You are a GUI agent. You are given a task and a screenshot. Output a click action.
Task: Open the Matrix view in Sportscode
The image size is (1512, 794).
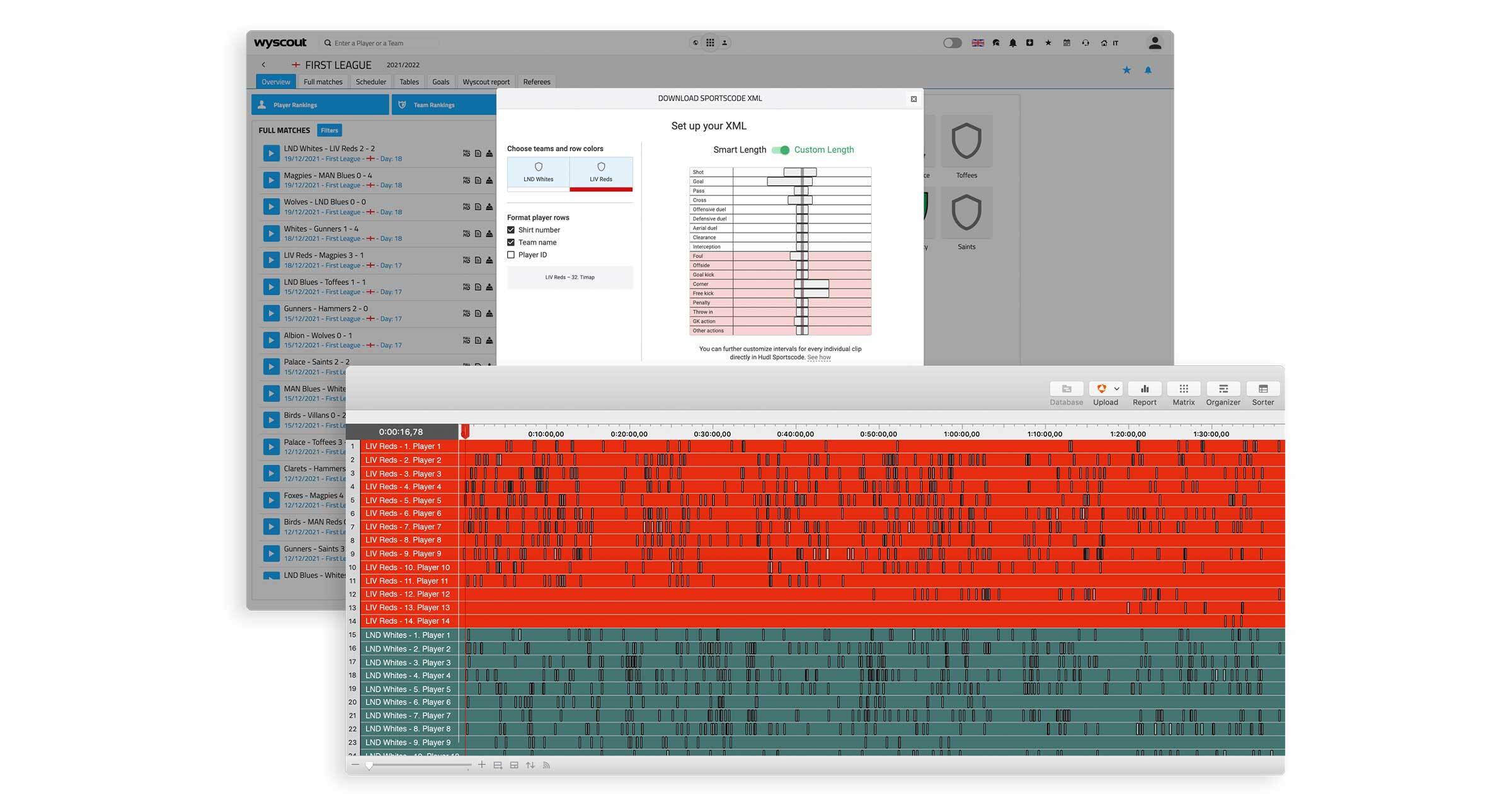tap(1183, 389)
